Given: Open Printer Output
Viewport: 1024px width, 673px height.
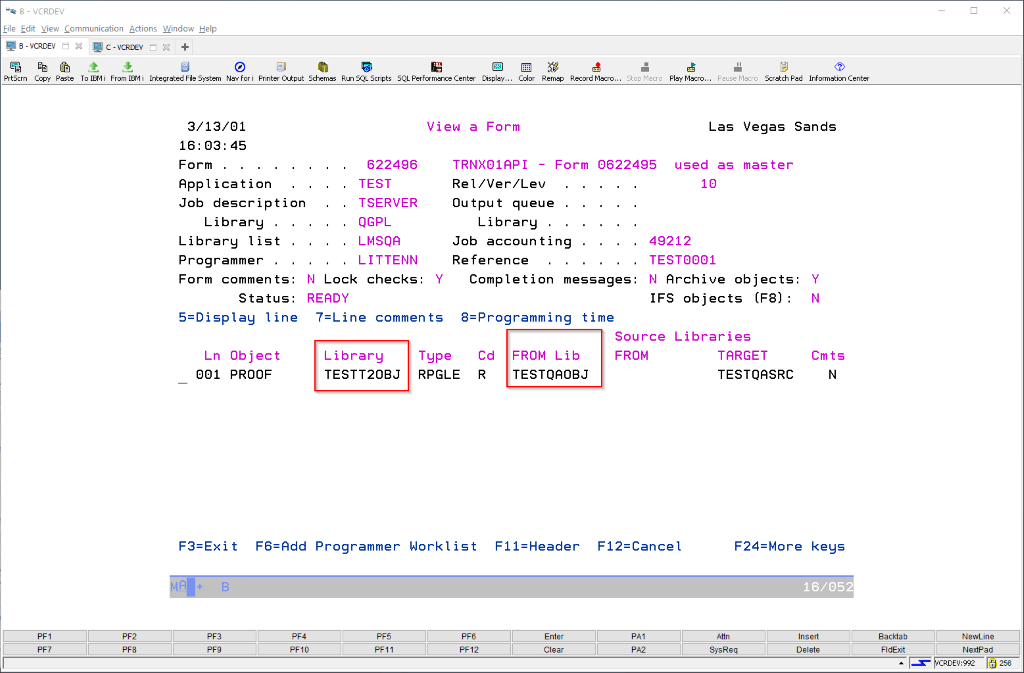Looking at the screenshot, I should point(281,71).
